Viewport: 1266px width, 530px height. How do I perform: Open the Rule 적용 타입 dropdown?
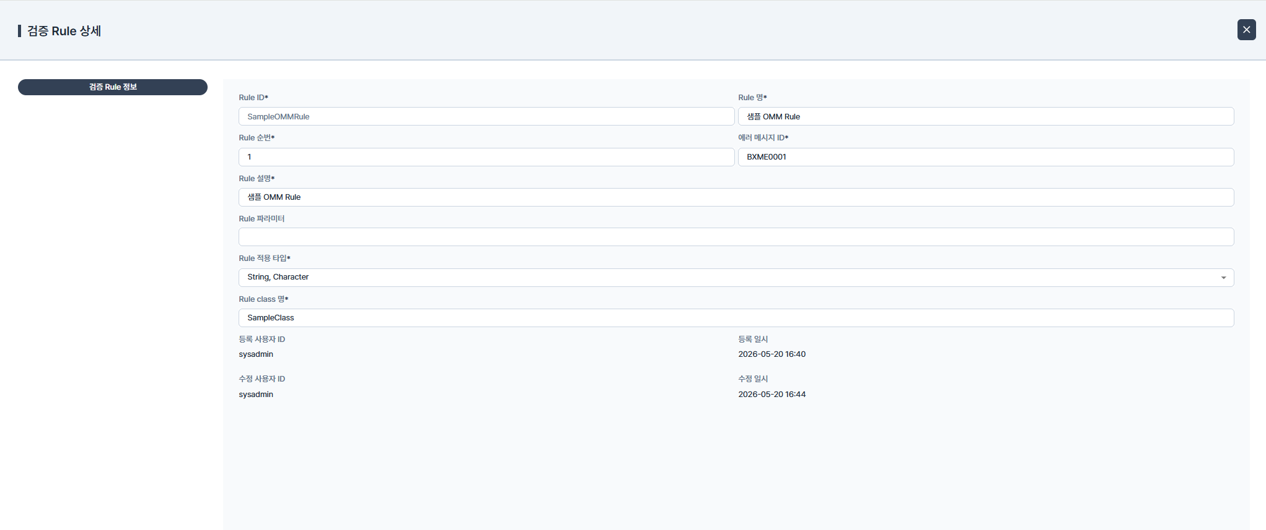pos(736,277)
